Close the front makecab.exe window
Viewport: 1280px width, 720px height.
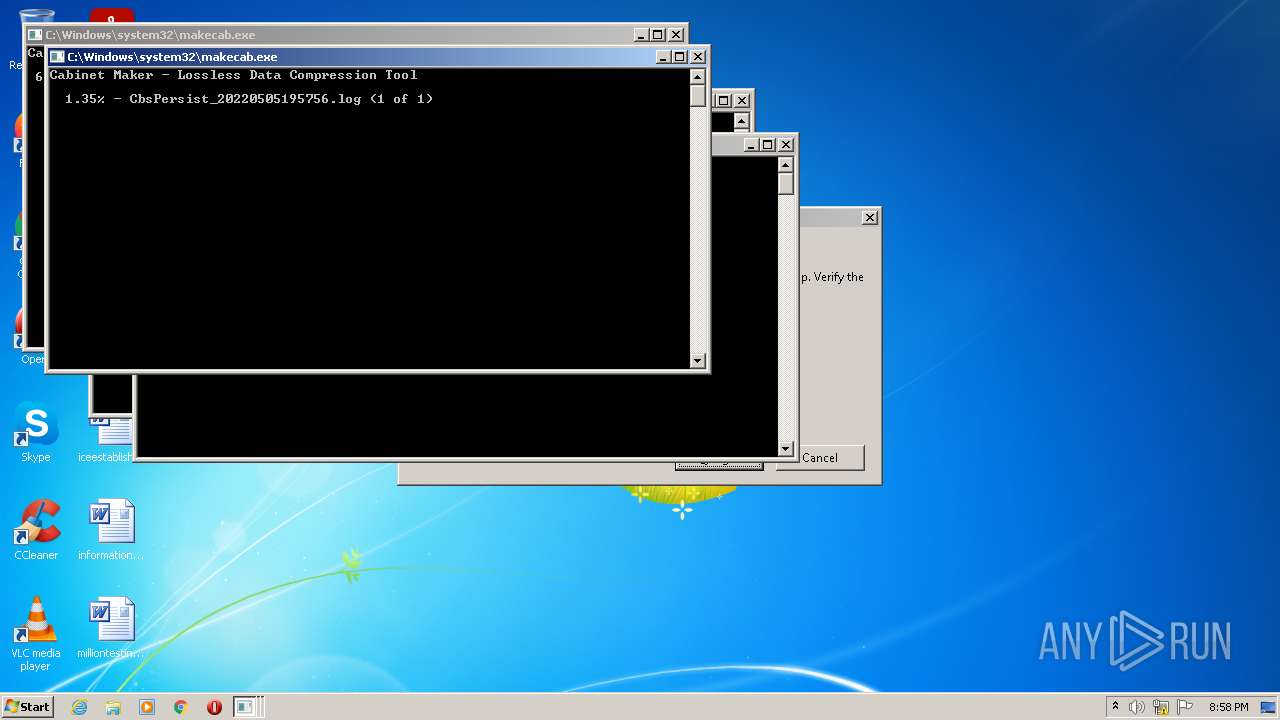698,57
